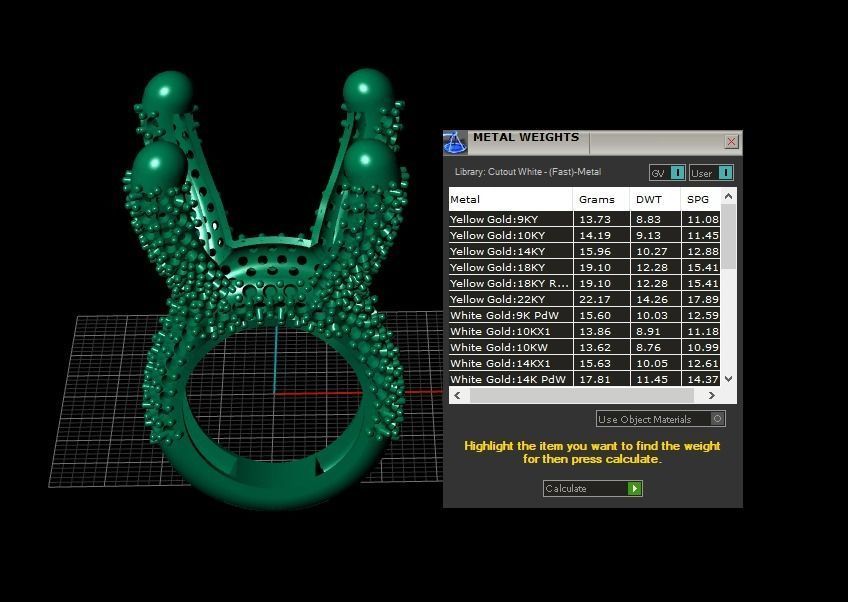Screen dimensions: 848x602
Task: Click the 8.83 DWT cell
Action: click(655, 219)
